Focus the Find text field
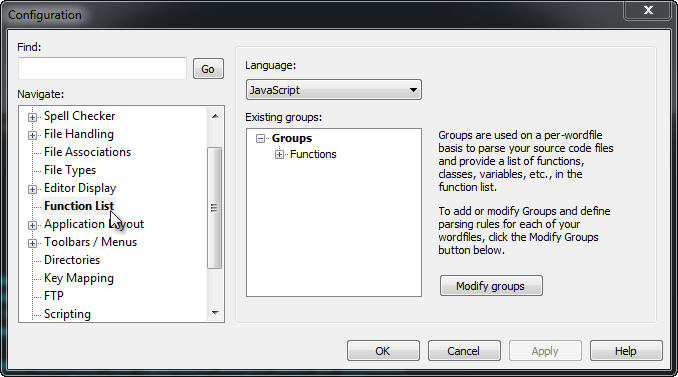This screenshot has width=678, height=377. [102, 68]
